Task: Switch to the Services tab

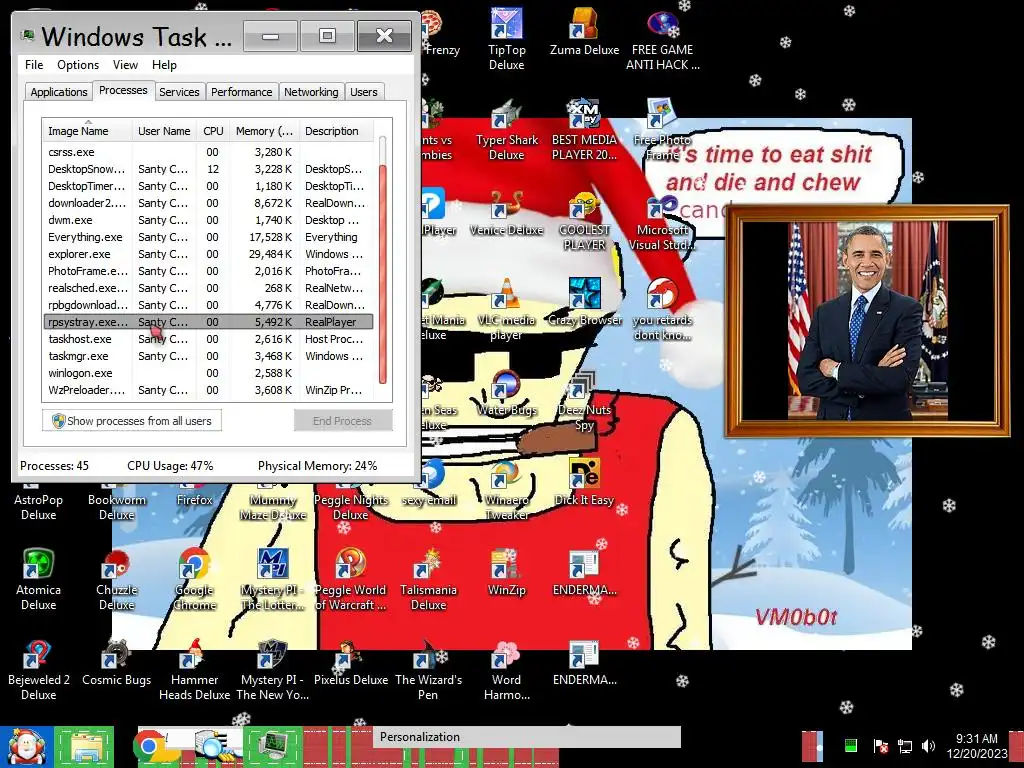Action: (179, 92)
